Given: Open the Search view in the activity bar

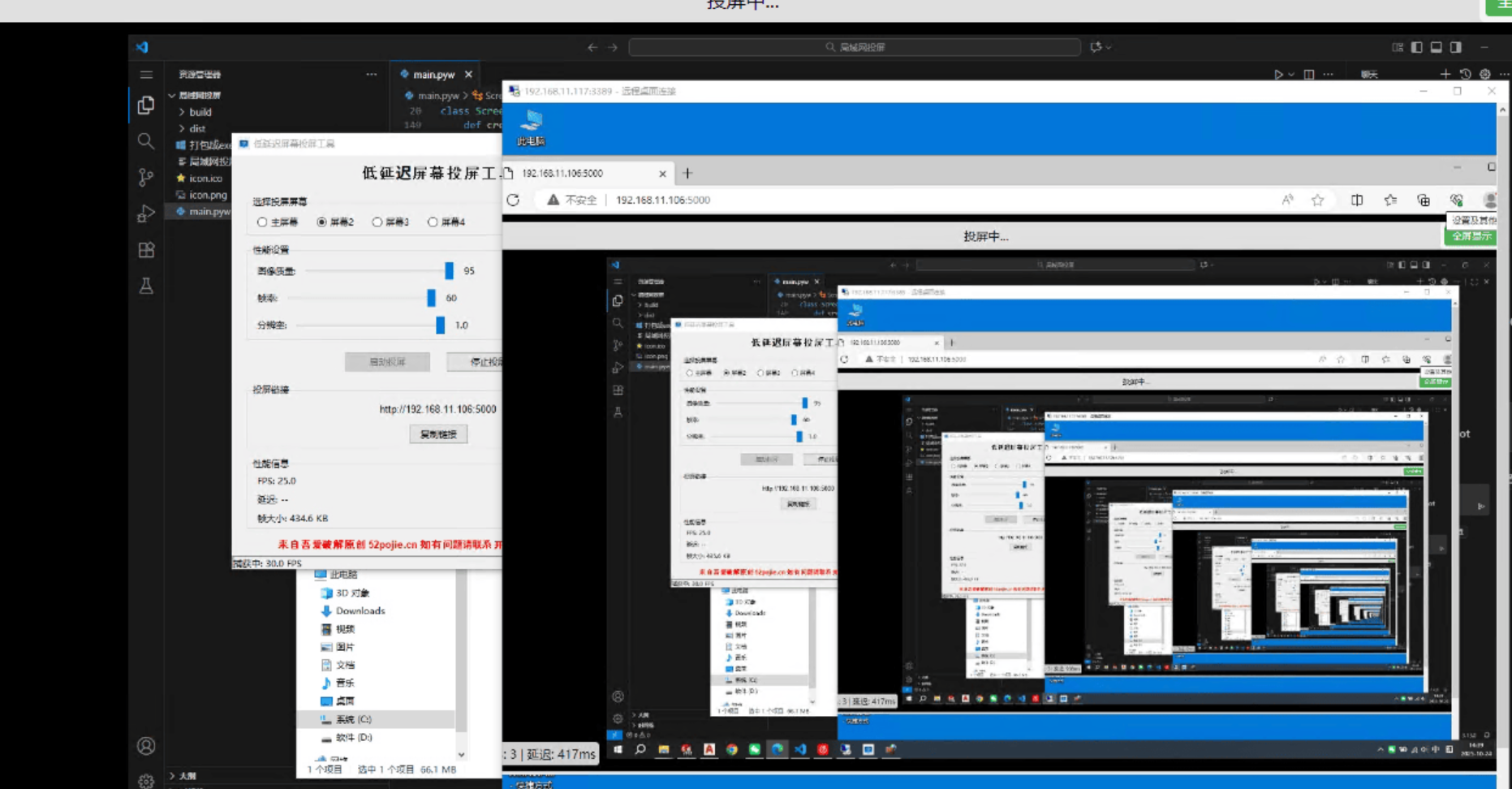Looking at the screenshot, I should (x=146, y=141).
